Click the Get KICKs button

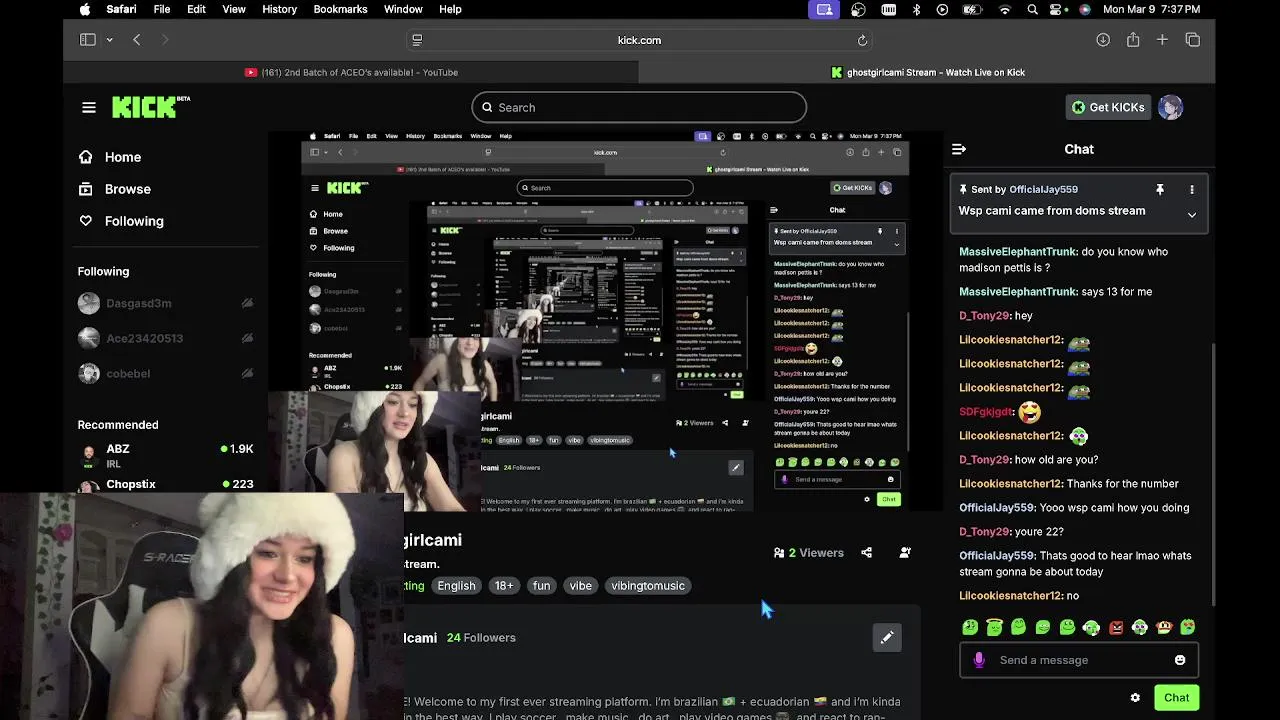pyautogui.click(x=1108, y=107)
